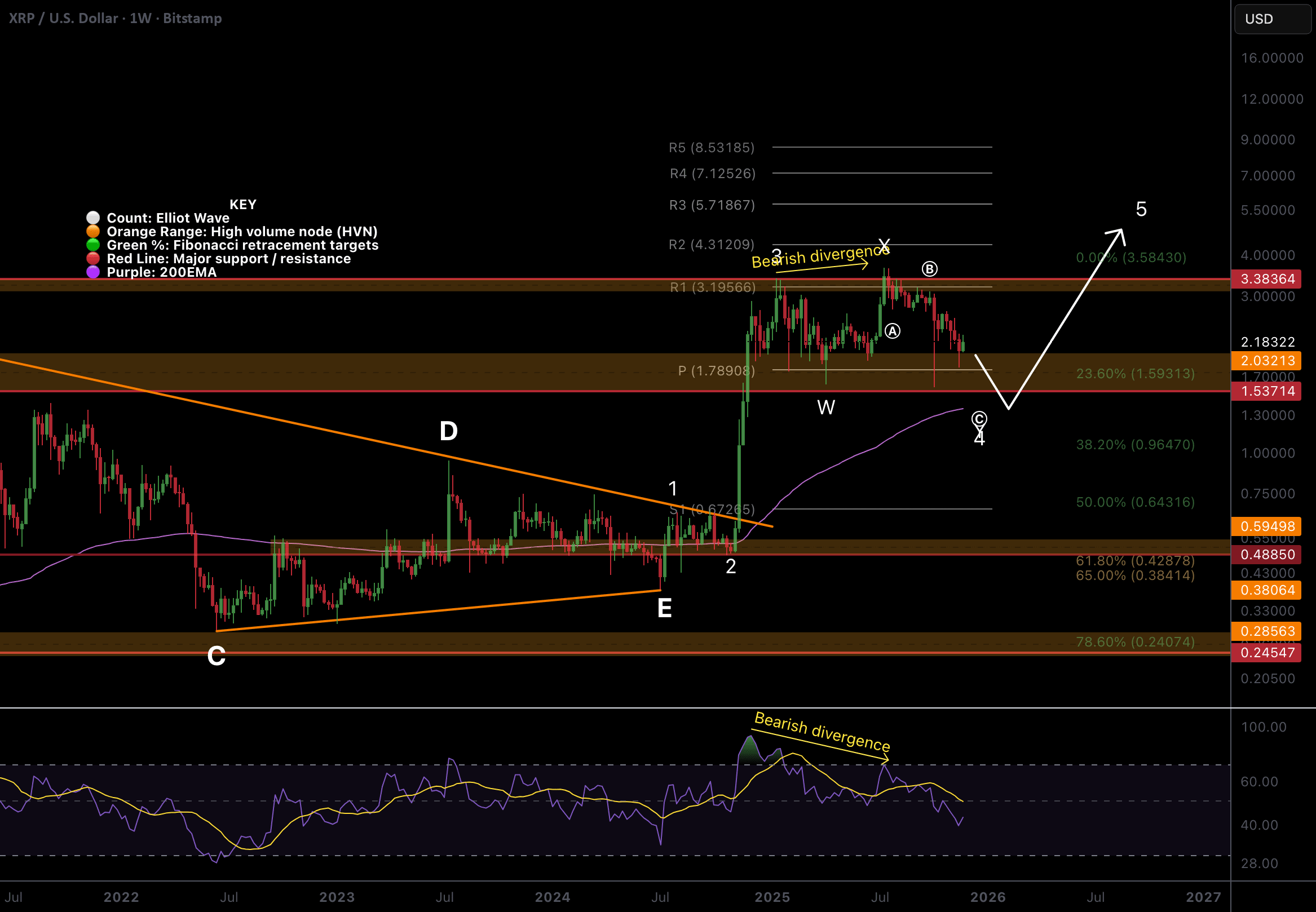Click the orange 2.03213 price label

[x=1267, y=361]
